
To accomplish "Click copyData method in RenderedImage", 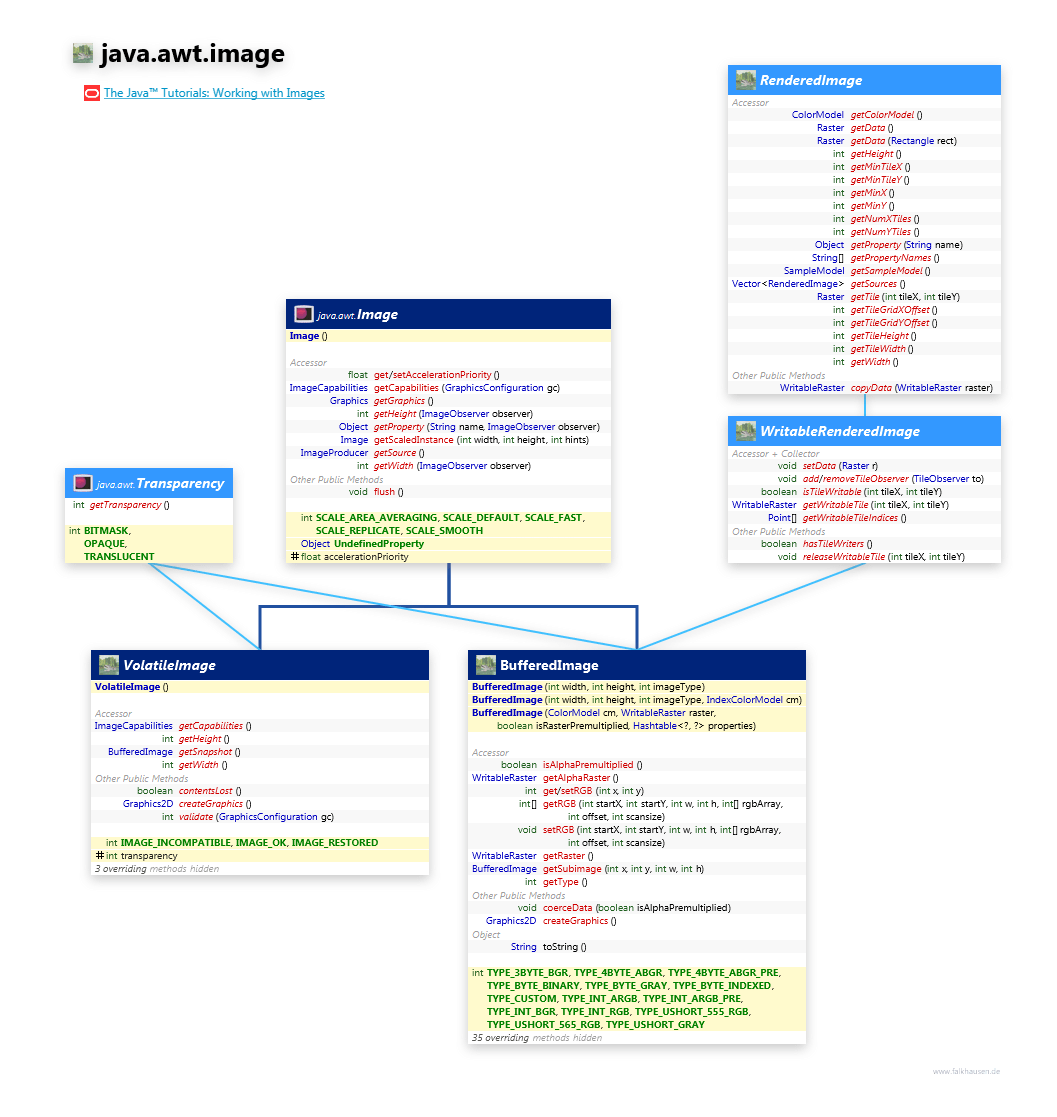I will (871, 388).
